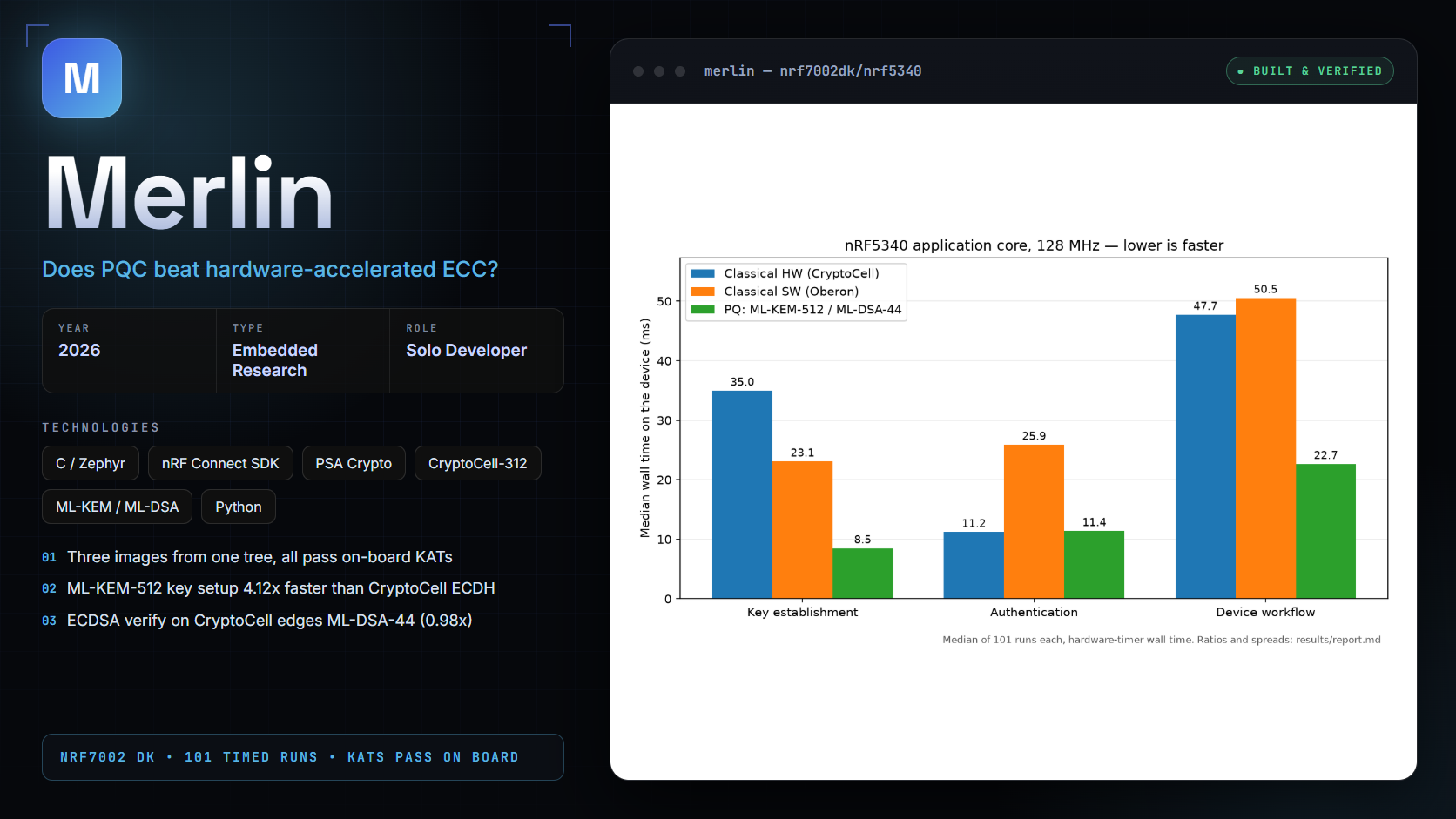Viewport: 1456px width, 819px height.
Task: Click the blue Classical HW legend swatch
Action: tap(703, 273)
